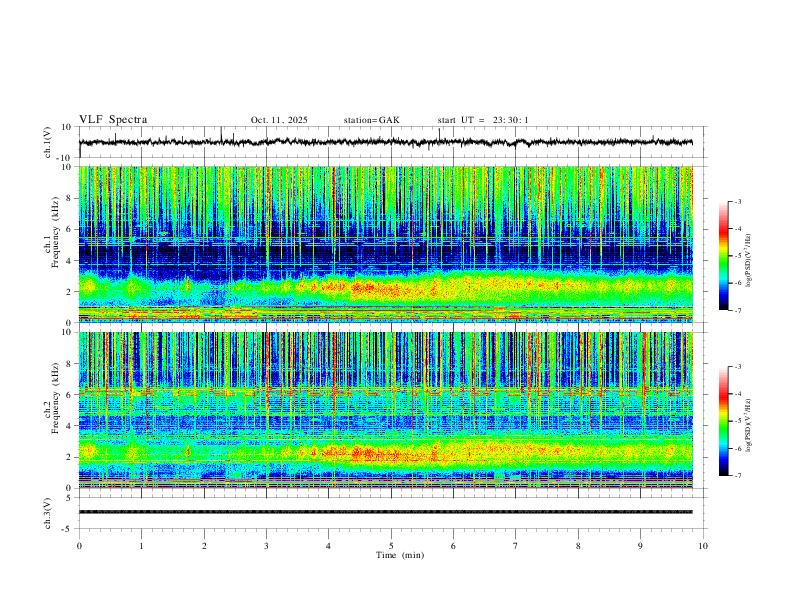Click the "ch.3(V)" axis label
The height and width of the screenshot is (612, 792).
coord(48,514)
